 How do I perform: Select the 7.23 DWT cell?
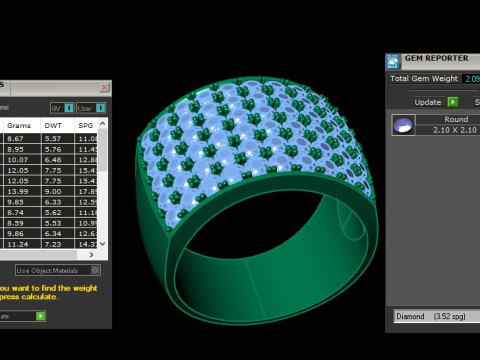tap(57, 244)
